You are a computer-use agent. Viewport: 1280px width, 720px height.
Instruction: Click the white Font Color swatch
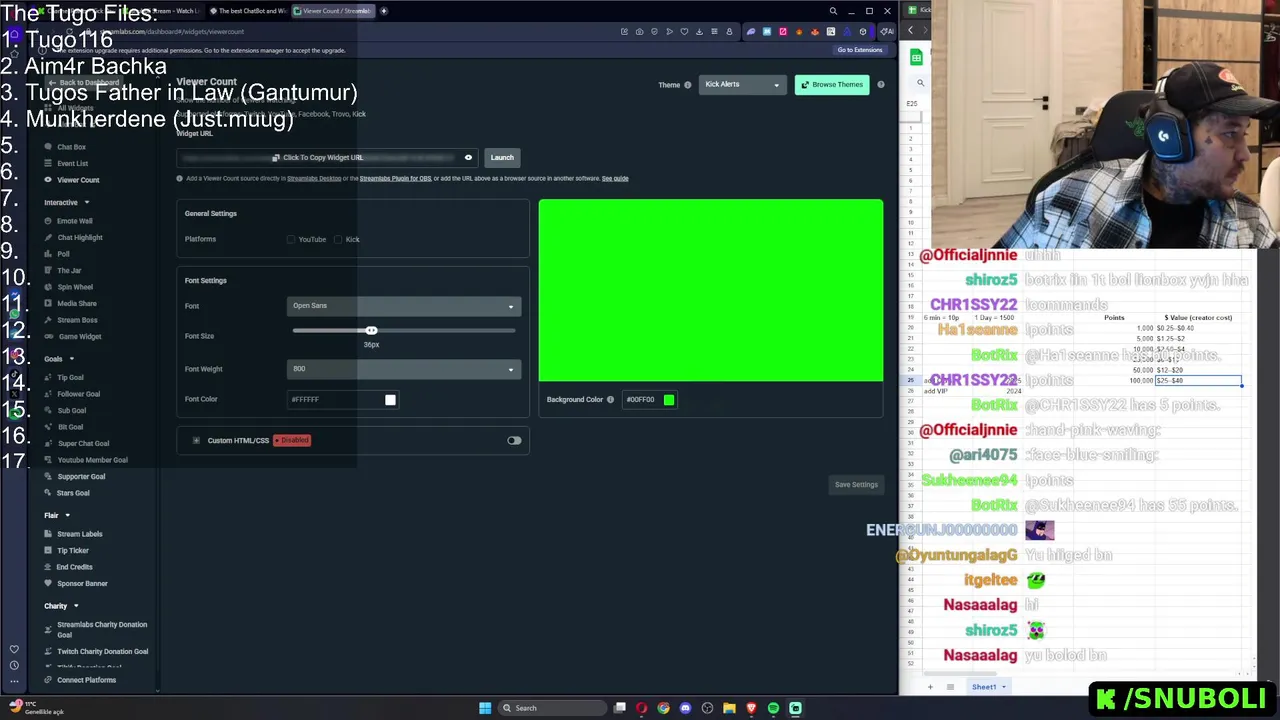[x=390, y=400]
